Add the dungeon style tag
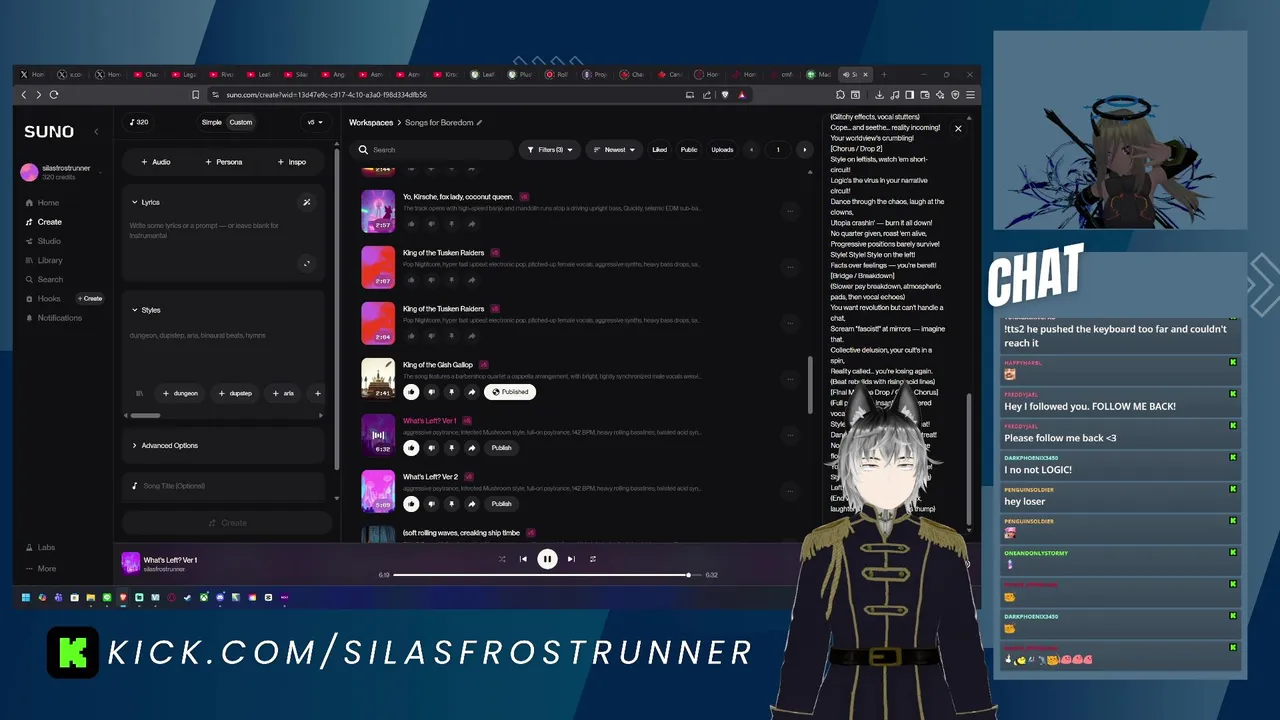The height and width of the screenshot is (720, 1280). tap(180, 393)
